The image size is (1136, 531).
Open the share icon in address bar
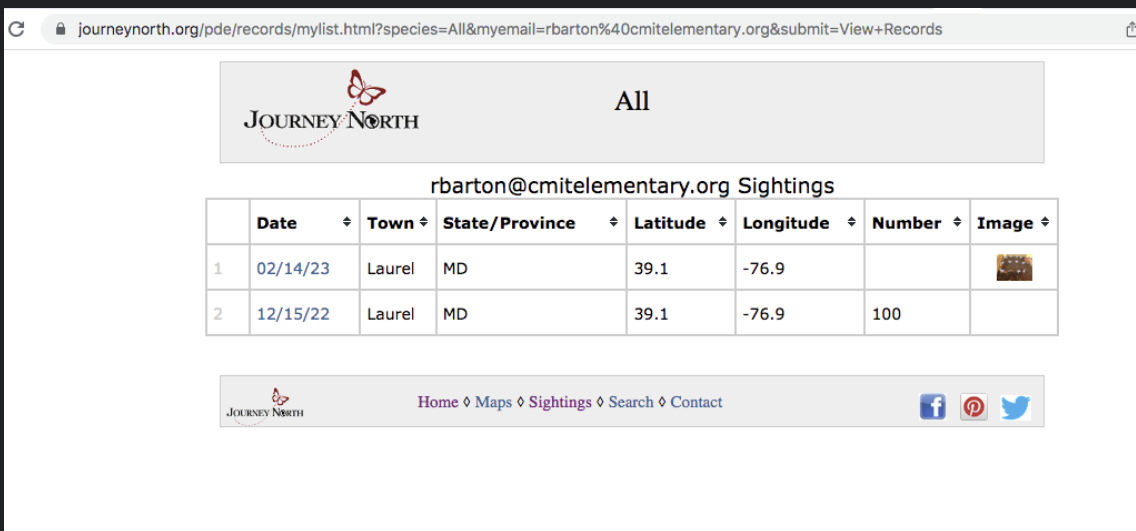[1130, 30]
